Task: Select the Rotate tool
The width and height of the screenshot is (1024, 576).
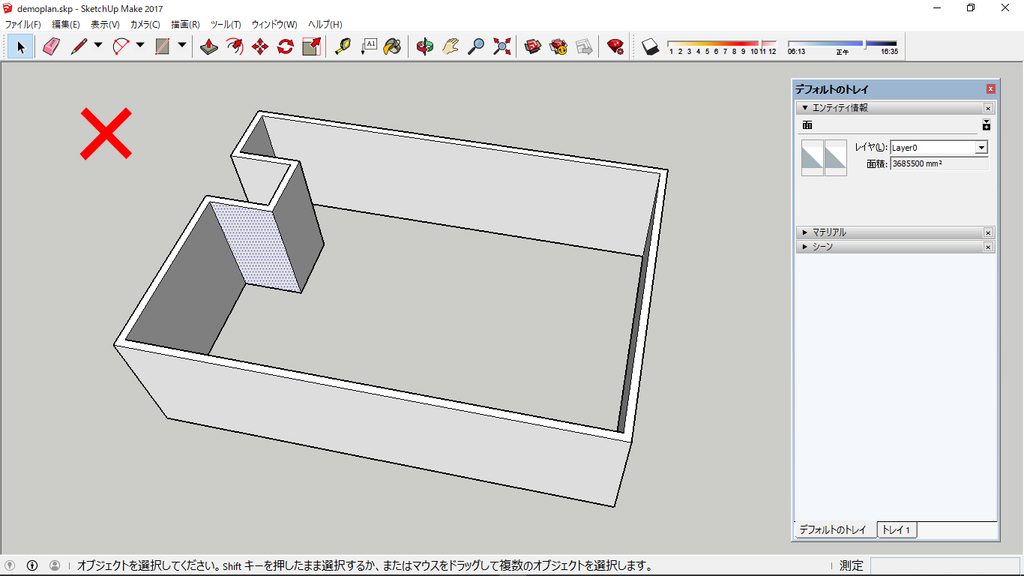Action: pyautogui.click(x=285, y=46)
